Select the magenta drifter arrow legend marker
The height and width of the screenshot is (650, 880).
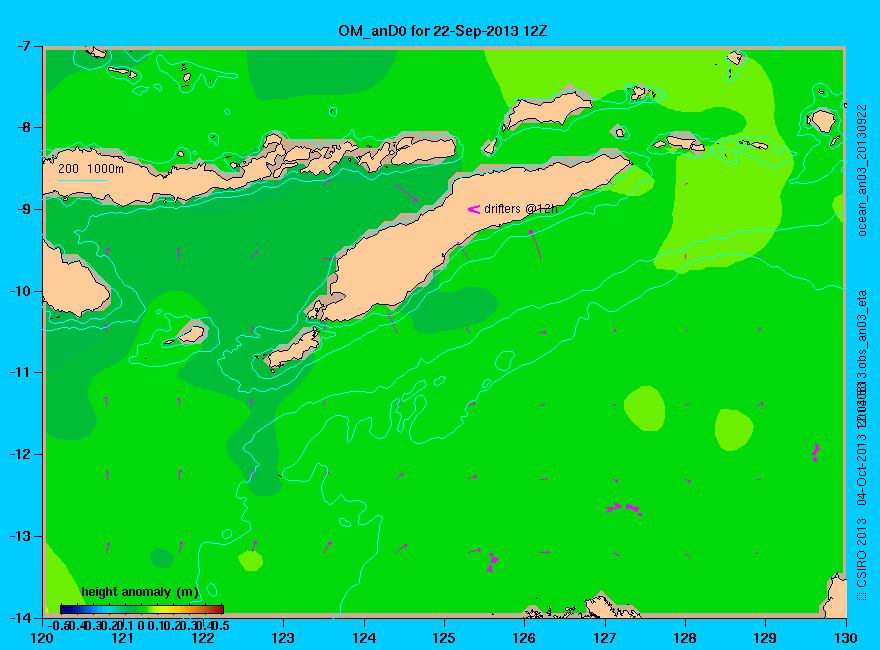[474, 209]
